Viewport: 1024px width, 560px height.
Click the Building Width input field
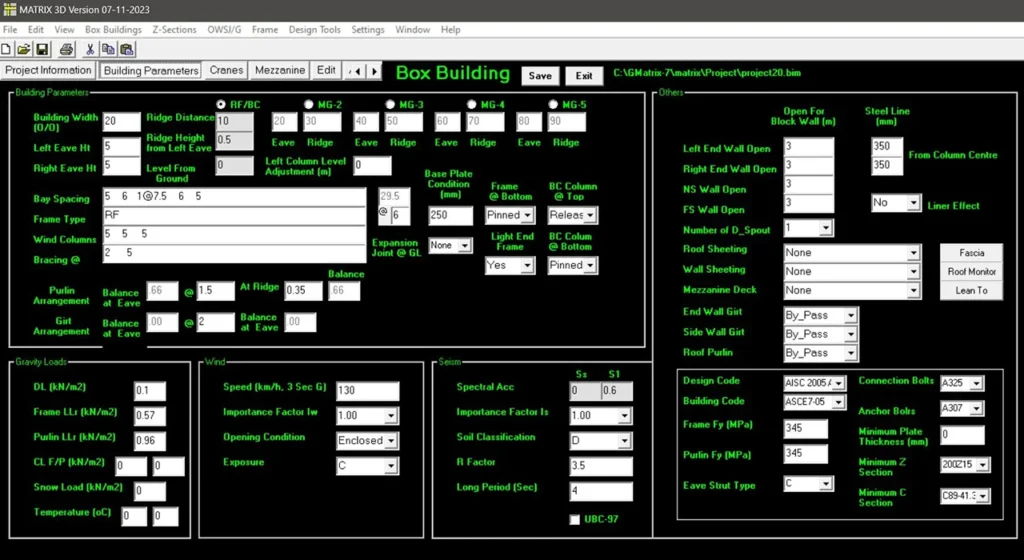(121, 122)
